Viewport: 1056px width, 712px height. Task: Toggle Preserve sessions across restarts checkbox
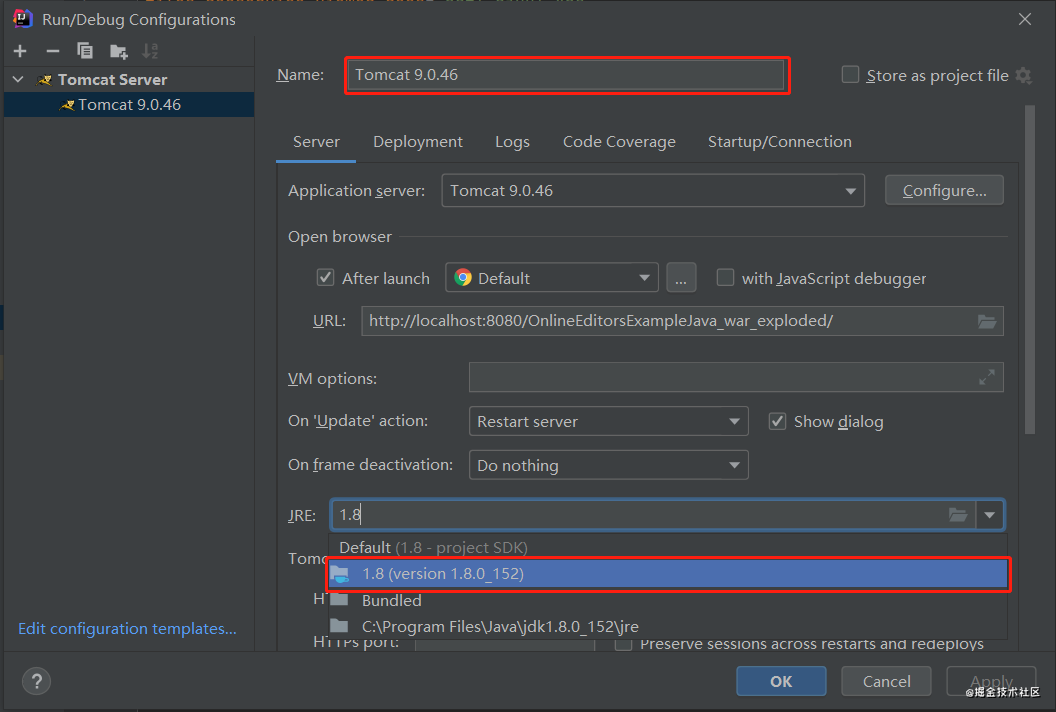pyautogui.click(x=624, y=645)
